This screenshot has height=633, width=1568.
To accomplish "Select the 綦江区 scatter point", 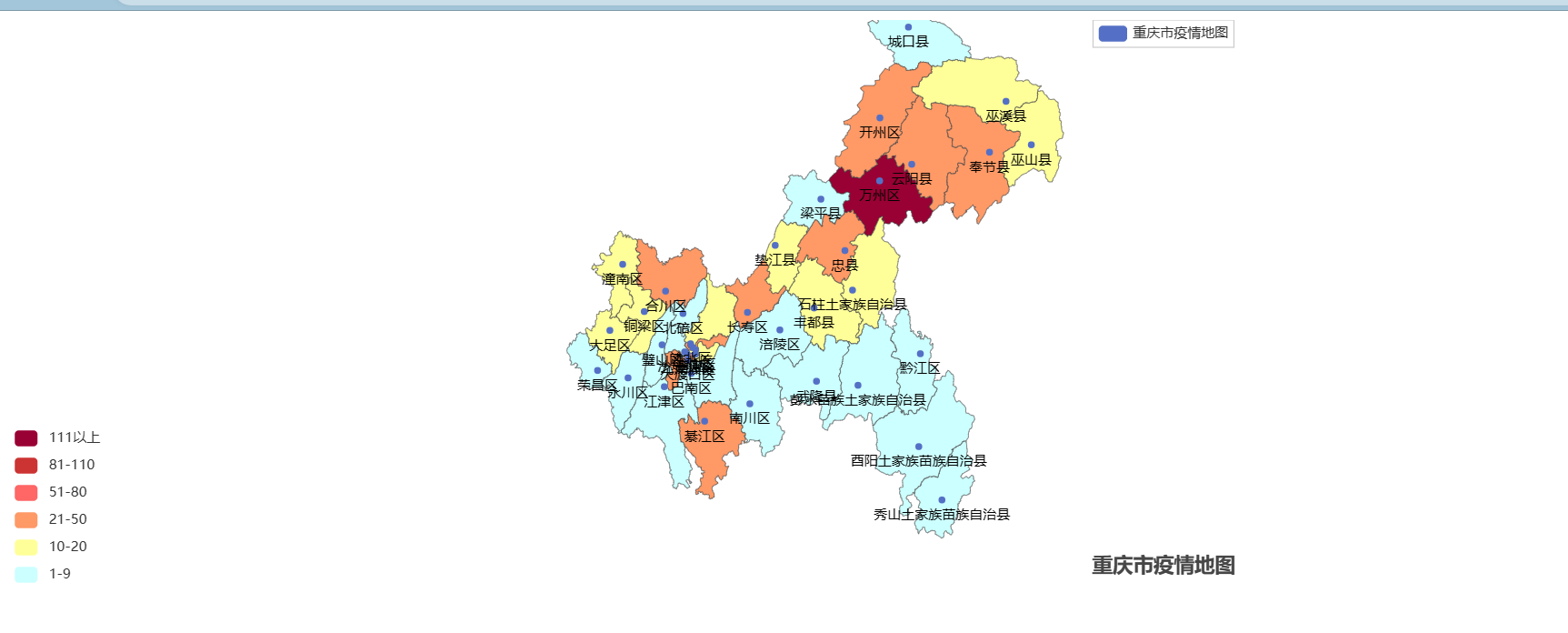I will tap(704, 421).
